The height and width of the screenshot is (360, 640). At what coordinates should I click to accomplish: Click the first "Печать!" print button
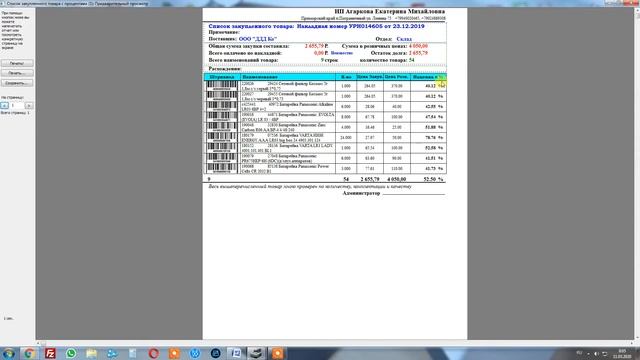tap(17, 63)
